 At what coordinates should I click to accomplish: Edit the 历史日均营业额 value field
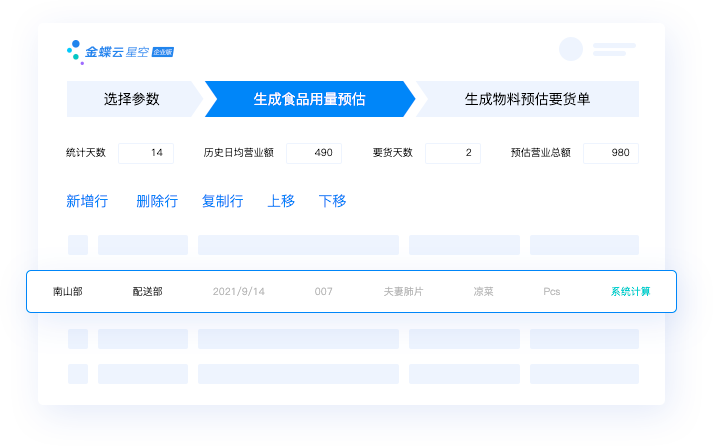coord(314,153)
